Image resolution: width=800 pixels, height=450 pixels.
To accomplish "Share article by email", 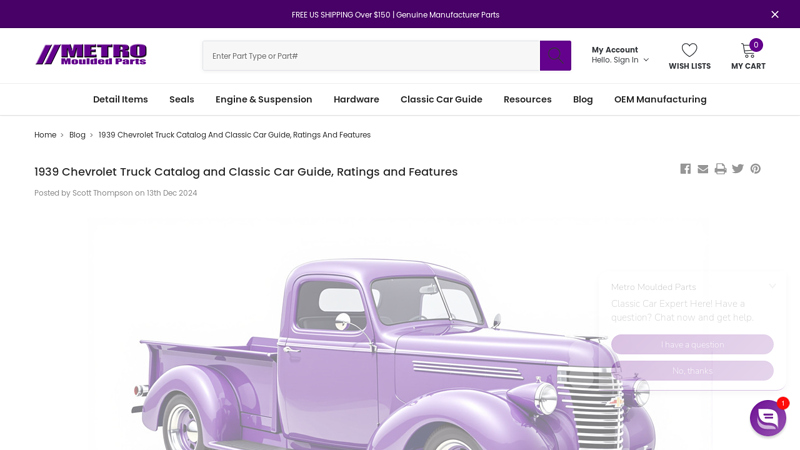I will (703, 169).
